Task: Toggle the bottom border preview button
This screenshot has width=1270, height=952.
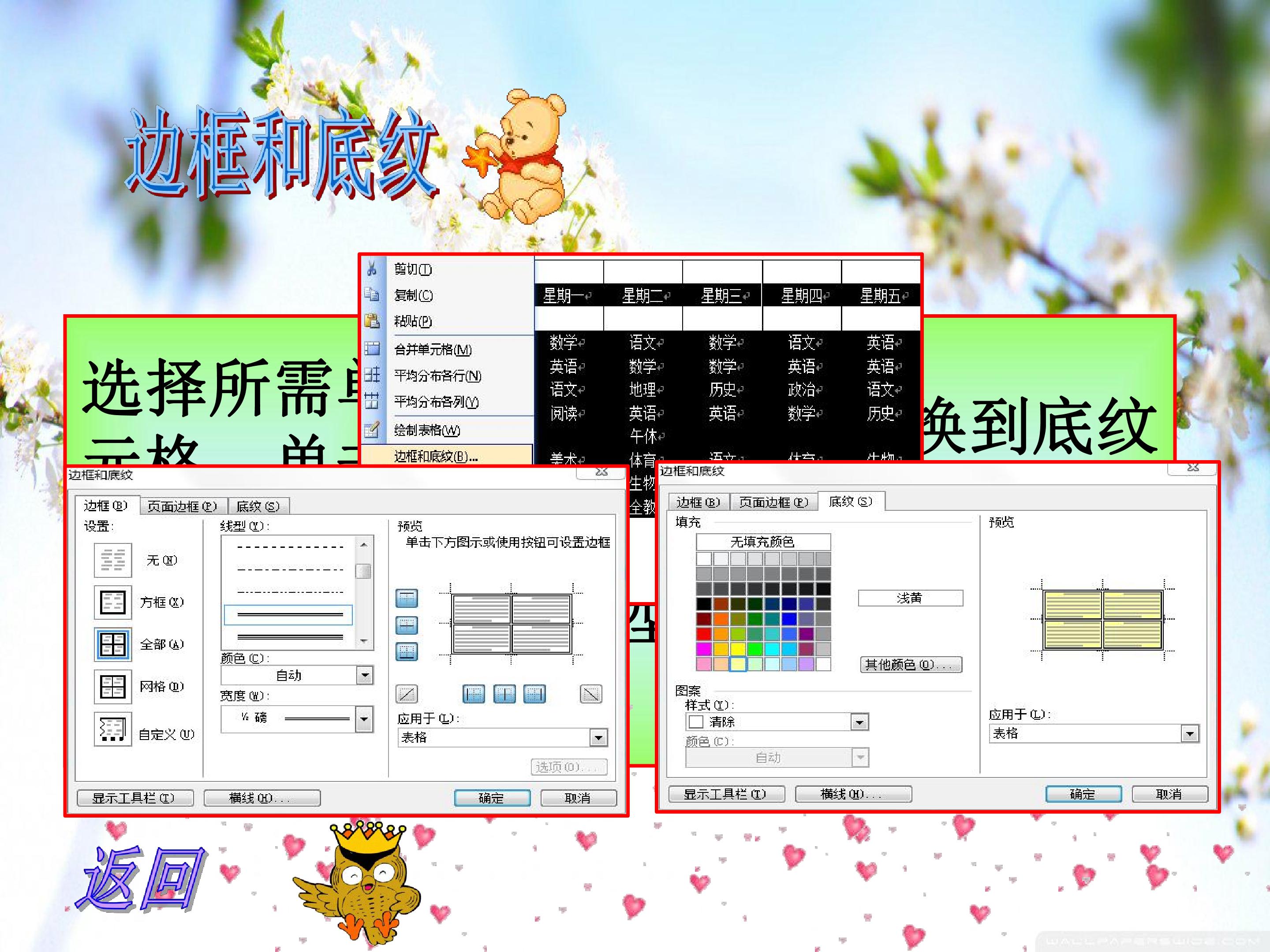Action: point(407,652)
